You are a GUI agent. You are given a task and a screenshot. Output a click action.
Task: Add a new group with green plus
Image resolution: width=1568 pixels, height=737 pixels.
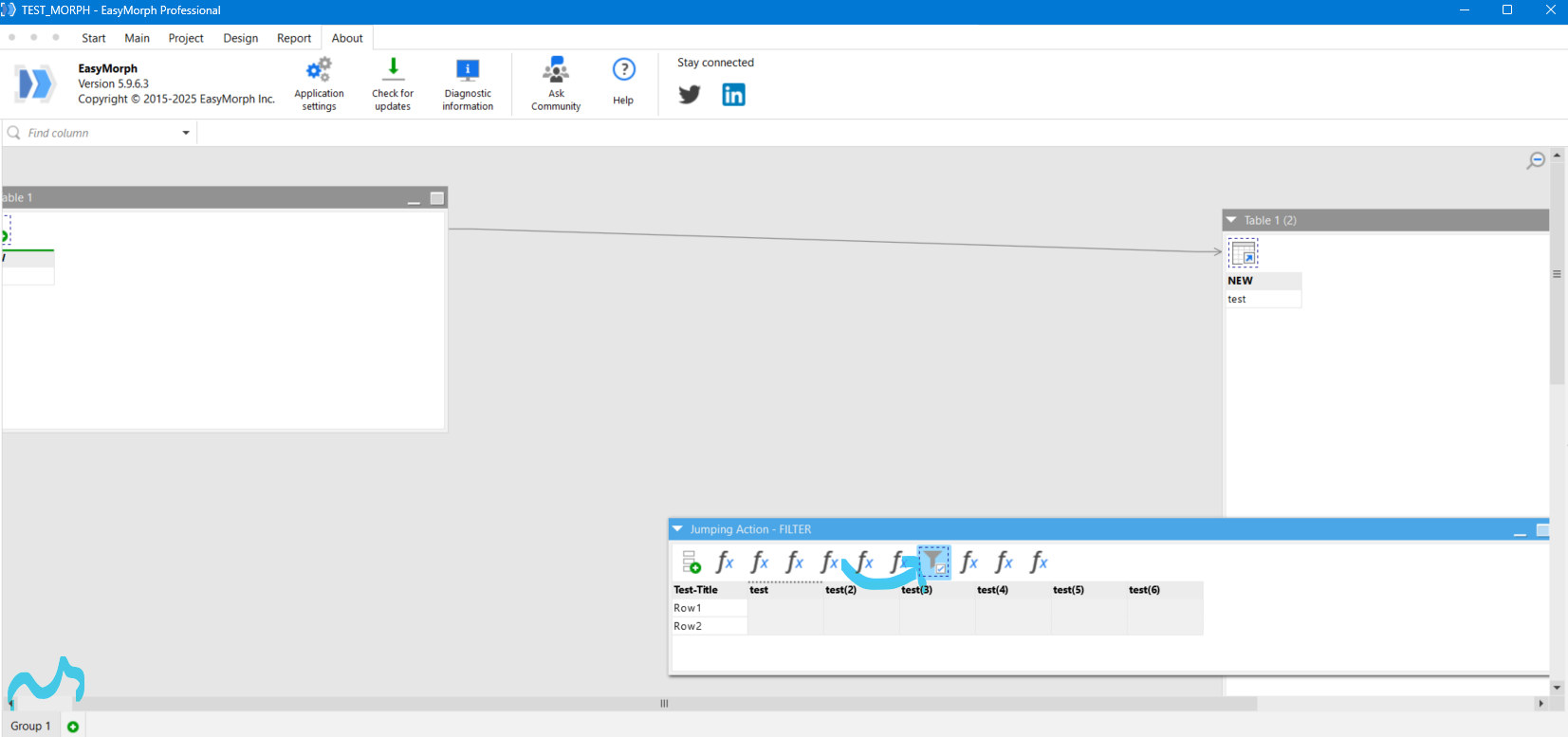[x=73, y=727]
